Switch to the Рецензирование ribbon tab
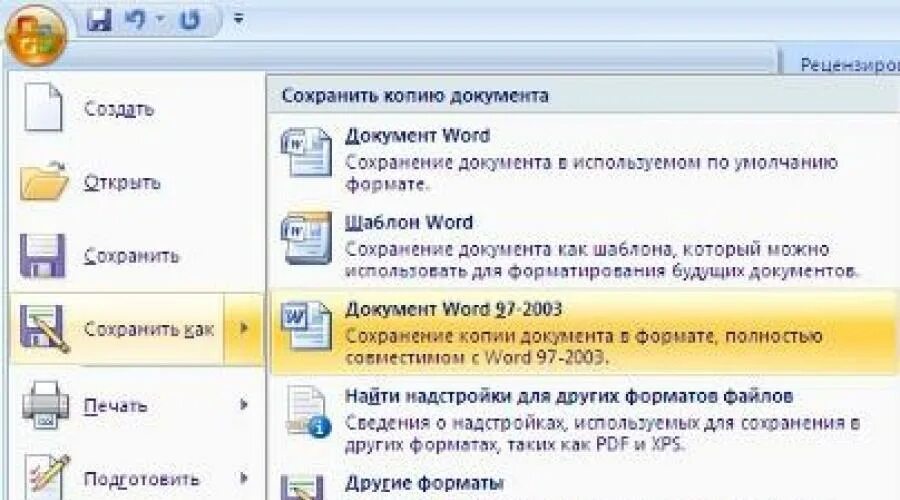The image size is (900, 500). point(849,65)
